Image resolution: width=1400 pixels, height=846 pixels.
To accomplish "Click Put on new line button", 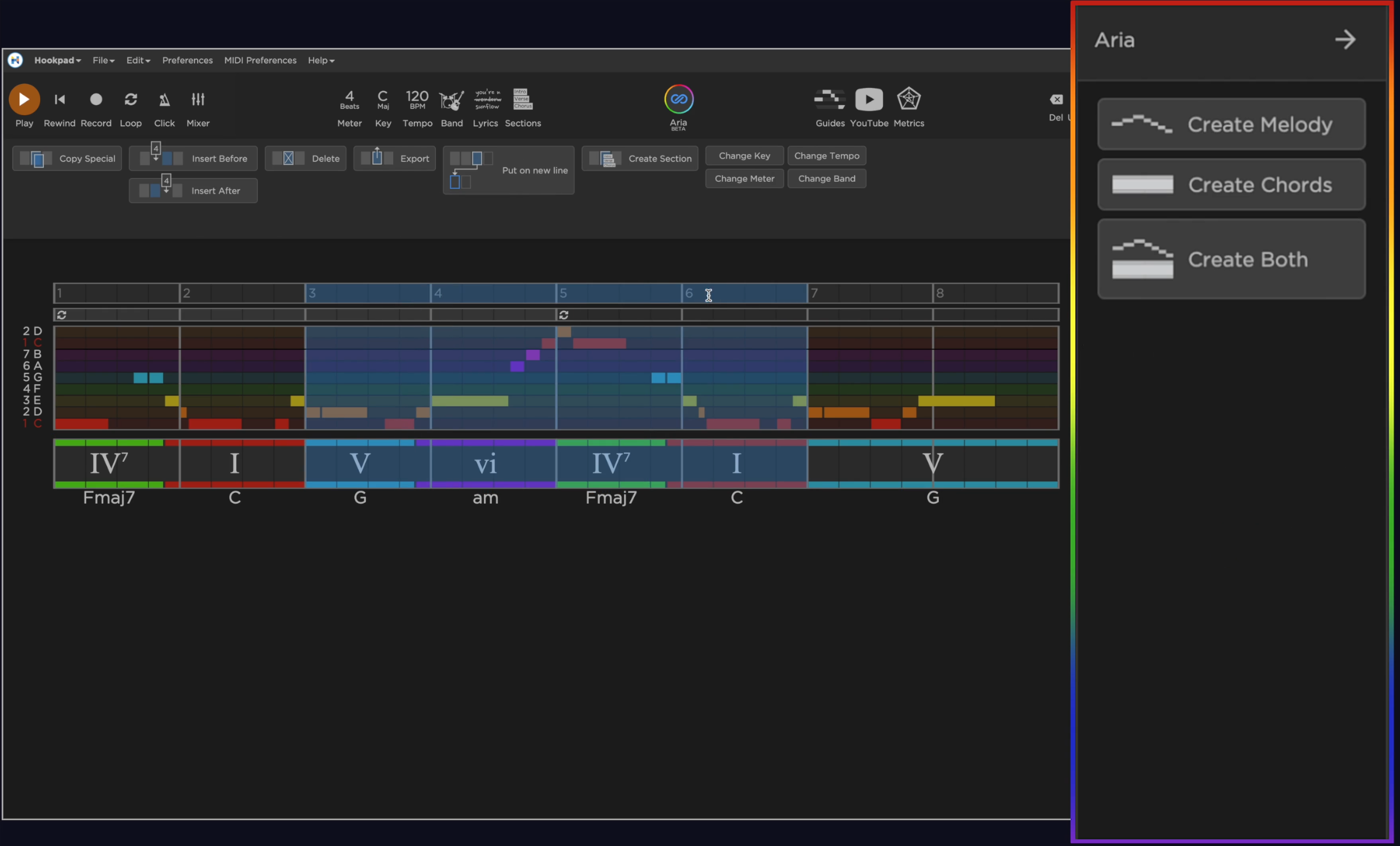I will (x=508, y=170).
